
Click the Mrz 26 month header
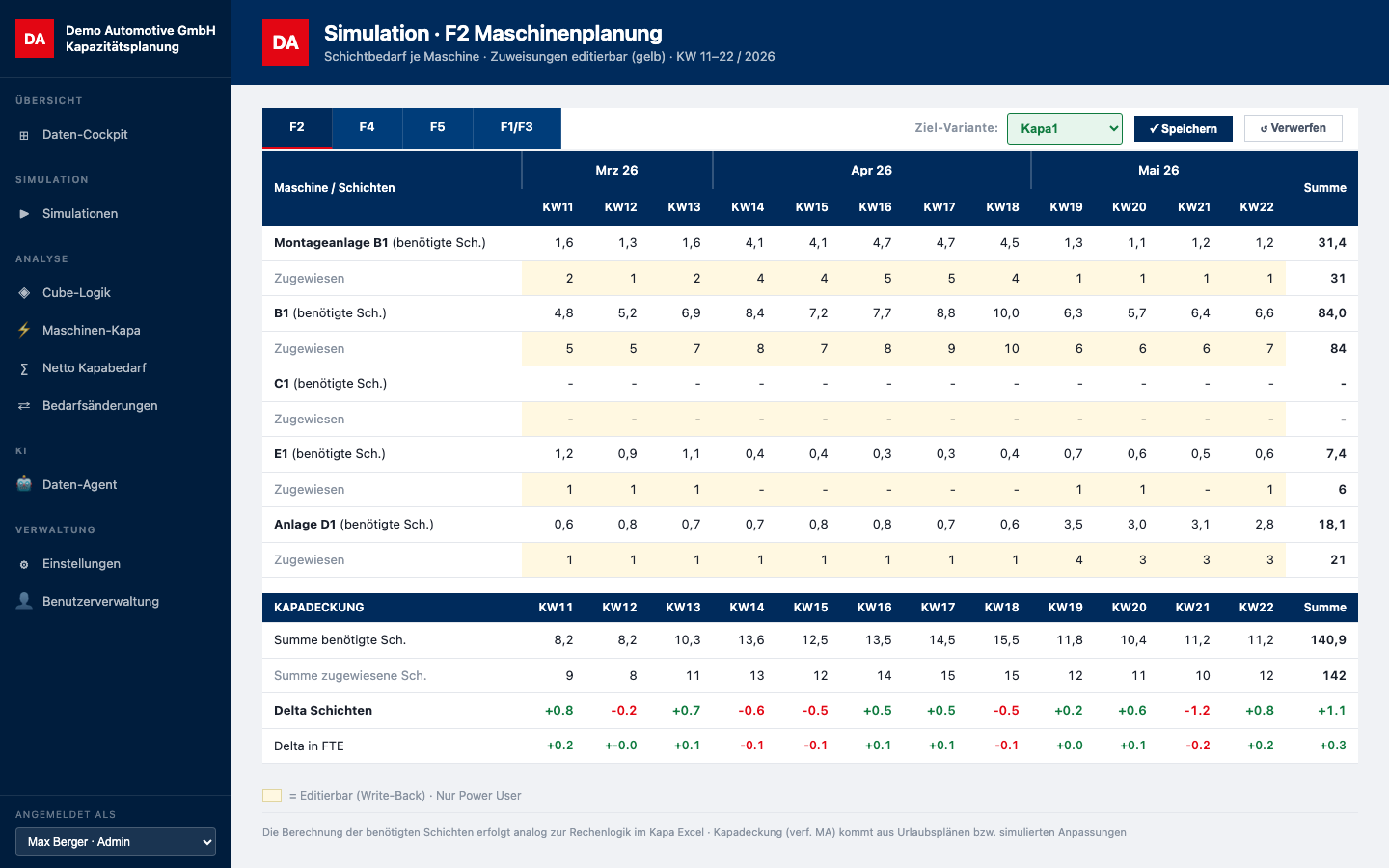click(x=617, y=171)
